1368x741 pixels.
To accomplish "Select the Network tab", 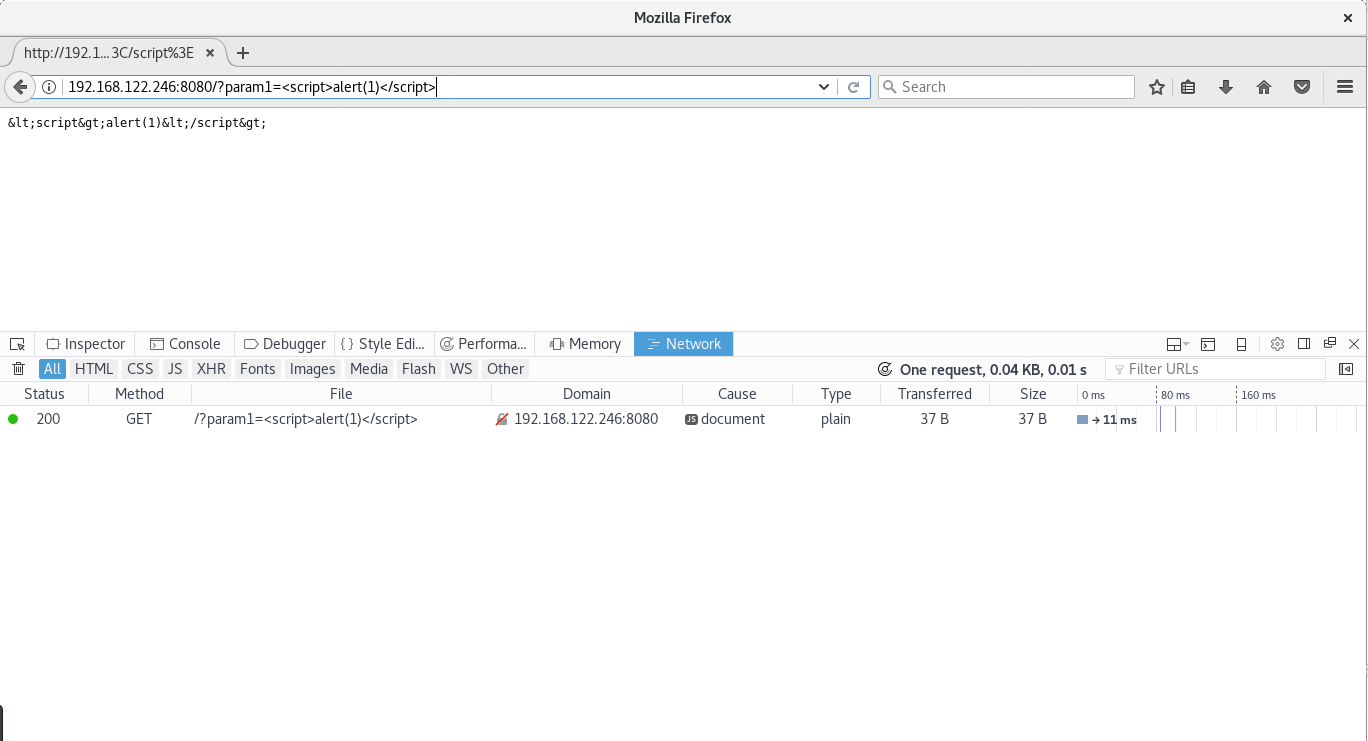I will (x=684, y=344).
